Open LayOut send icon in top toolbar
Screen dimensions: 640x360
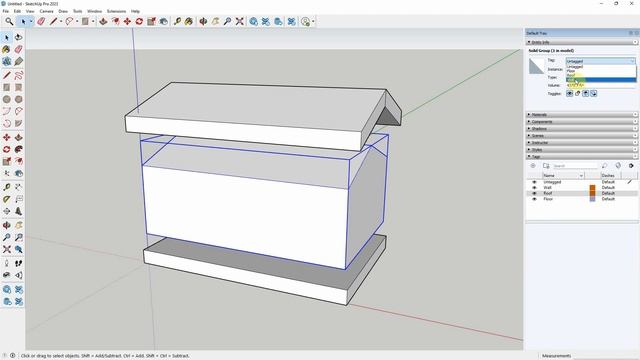coord(278,21)
